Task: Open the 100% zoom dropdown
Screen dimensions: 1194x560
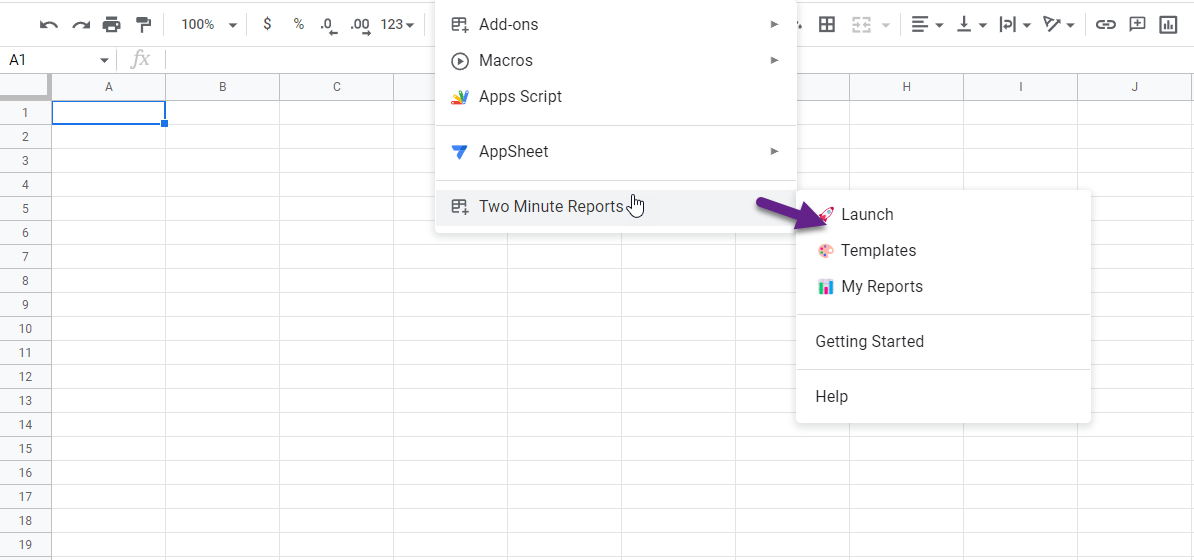Action: click(209, 24)
